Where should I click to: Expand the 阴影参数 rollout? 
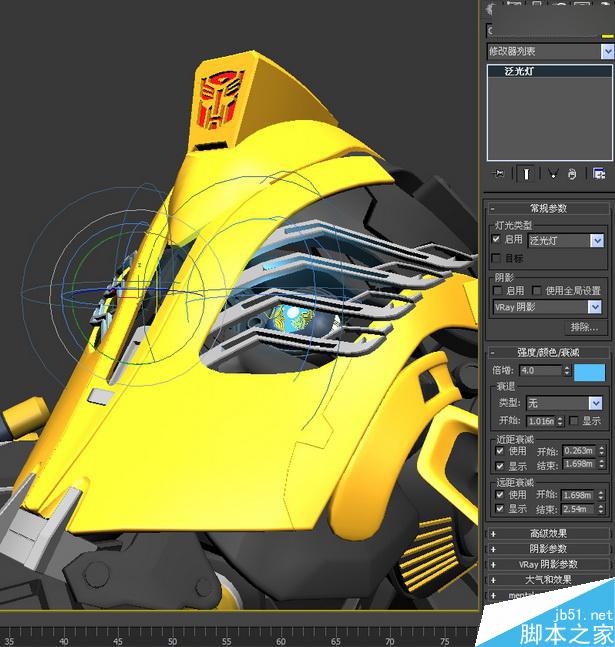549,549
